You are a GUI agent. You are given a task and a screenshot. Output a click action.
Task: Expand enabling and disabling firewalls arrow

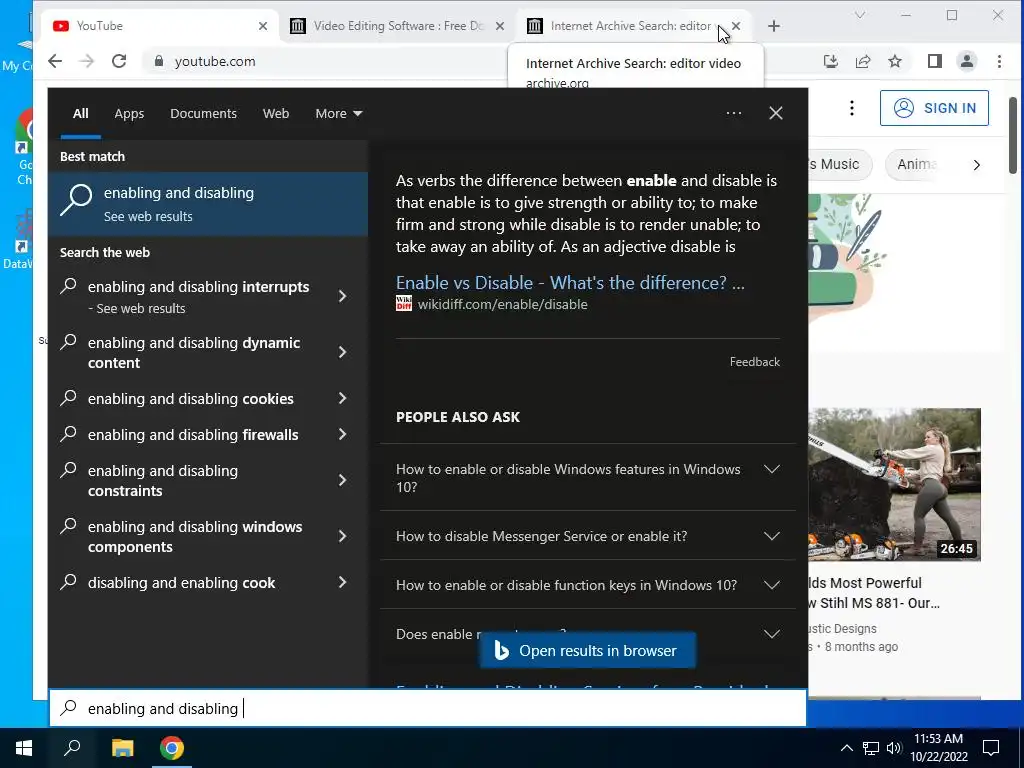click(x=342, y=434)
